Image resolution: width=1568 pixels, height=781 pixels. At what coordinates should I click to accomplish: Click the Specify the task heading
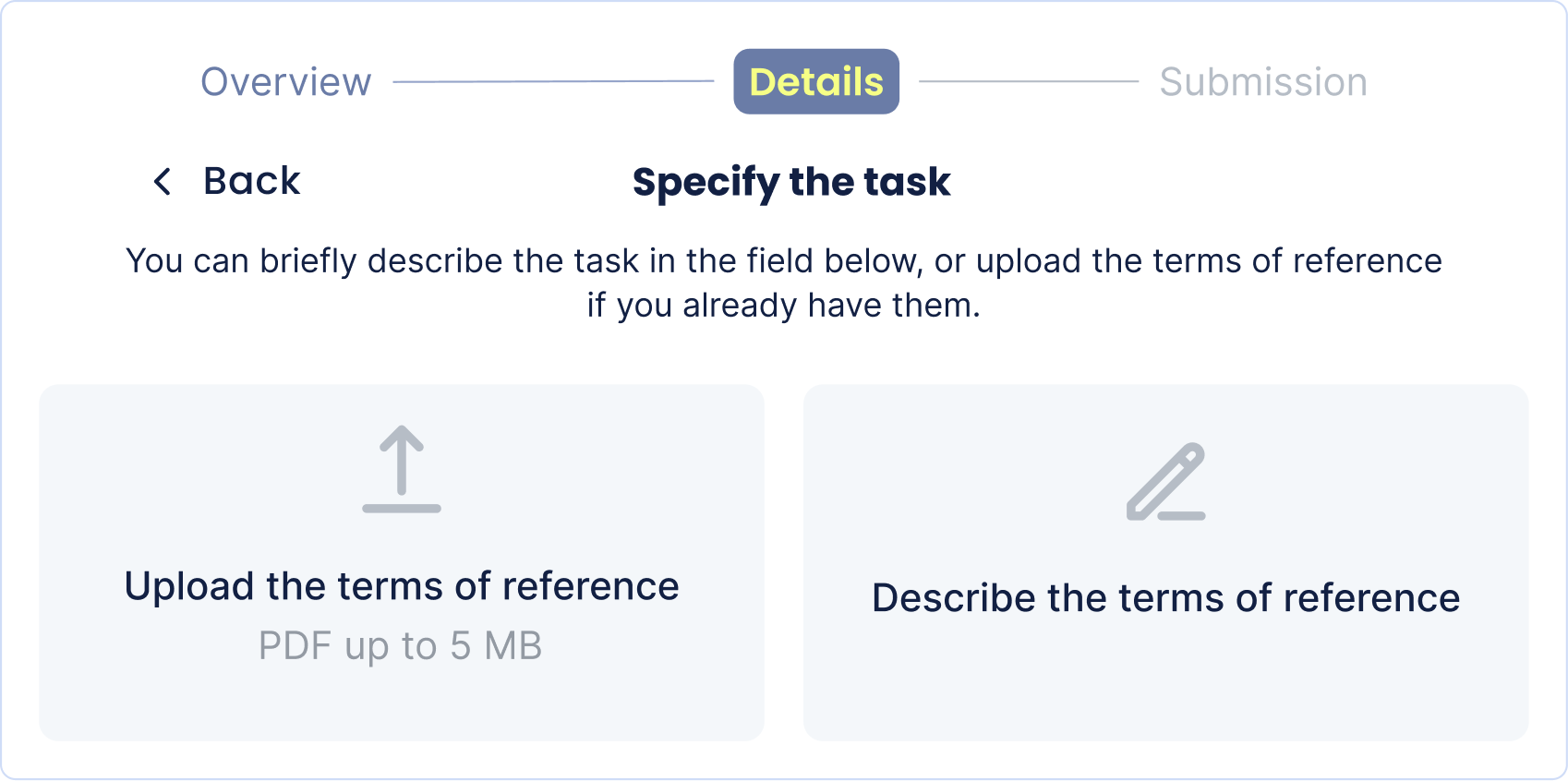point(791,182)
